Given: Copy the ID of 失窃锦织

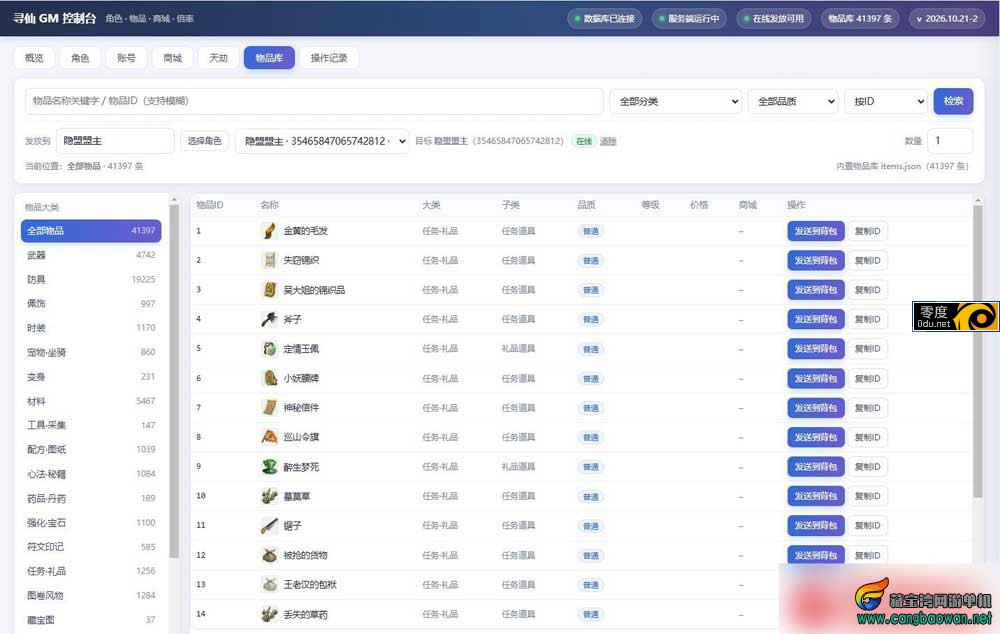Looking at the screenshot, I should 867,260.
